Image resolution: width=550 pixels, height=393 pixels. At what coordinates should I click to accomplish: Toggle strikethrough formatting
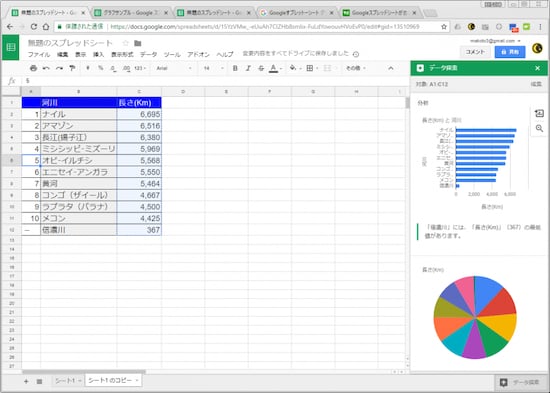(261, 68)
